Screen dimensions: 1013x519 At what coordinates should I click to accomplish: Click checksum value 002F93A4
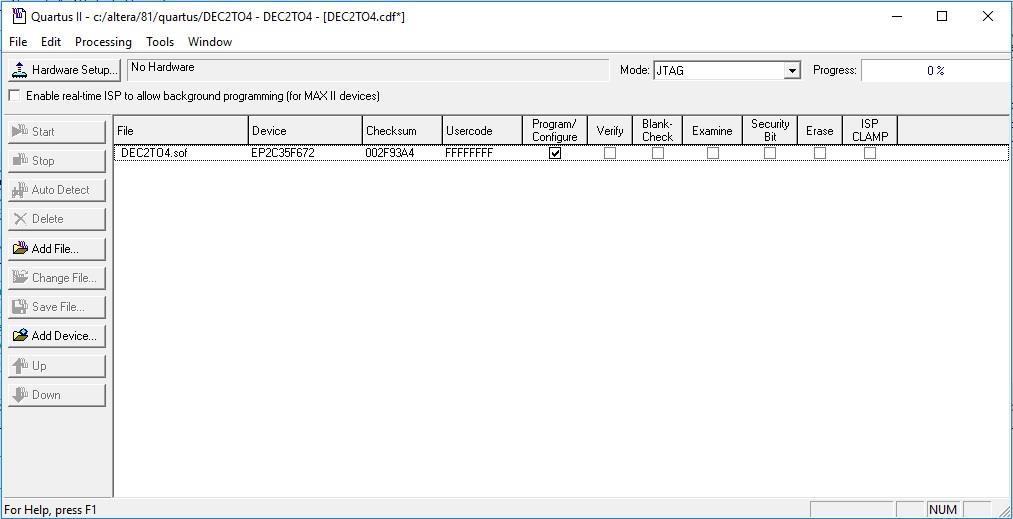click(x=390, y=153)
